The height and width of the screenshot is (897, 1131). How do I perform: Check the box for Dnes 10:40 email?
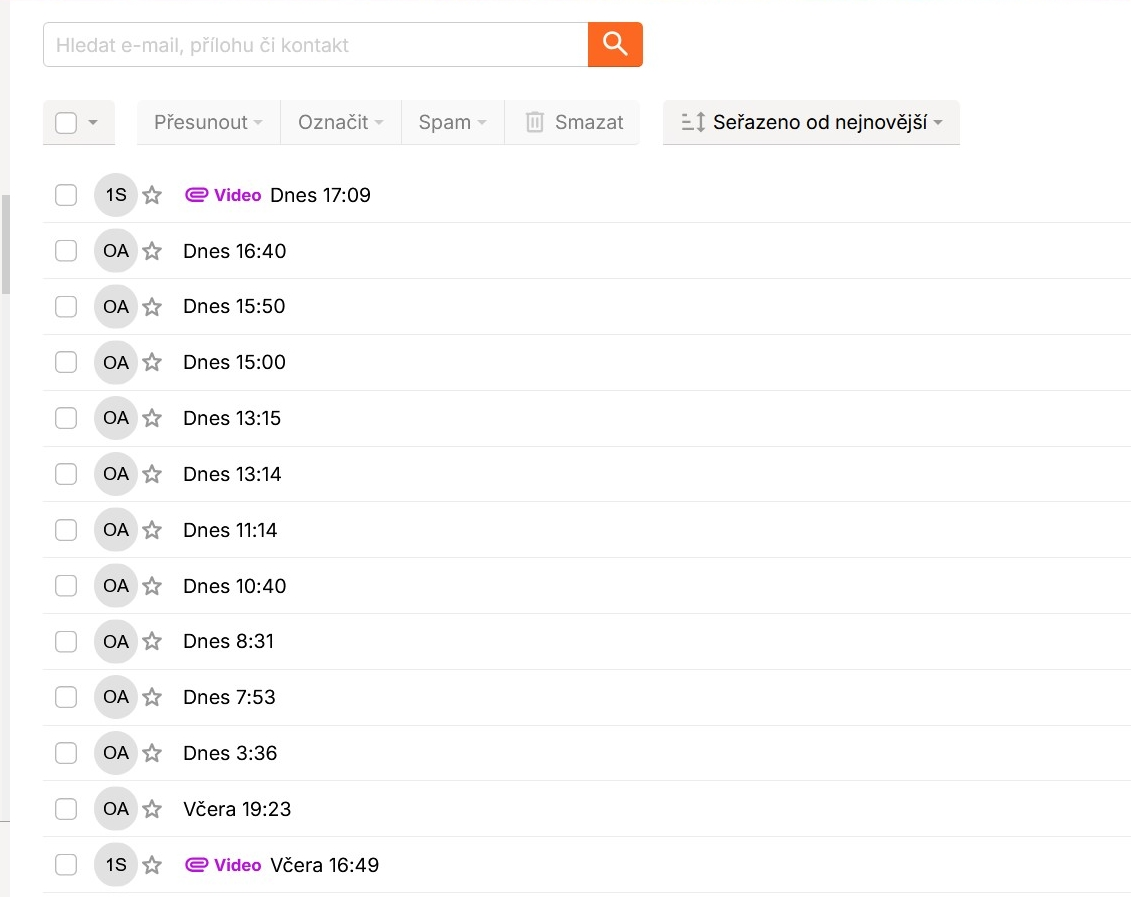[x=66, y=586]
